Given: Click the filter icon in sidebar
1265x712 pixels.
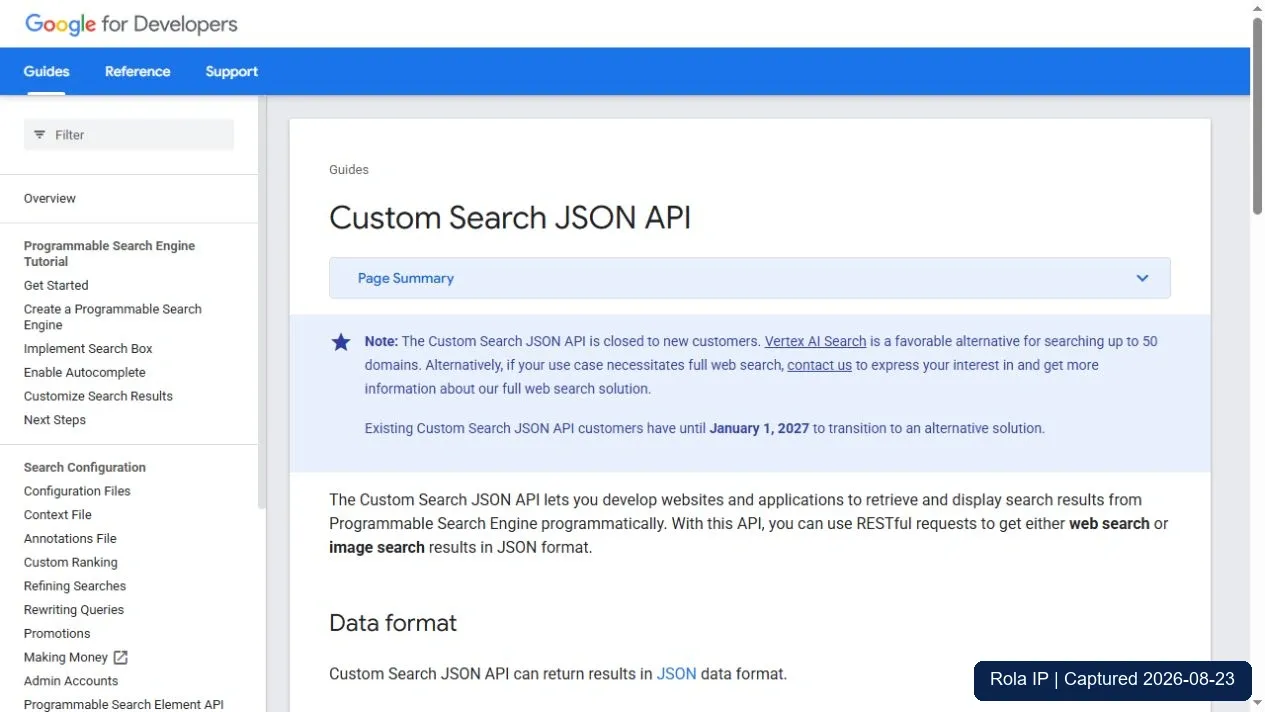Looking at the screenshot, I should click(40, 135).
